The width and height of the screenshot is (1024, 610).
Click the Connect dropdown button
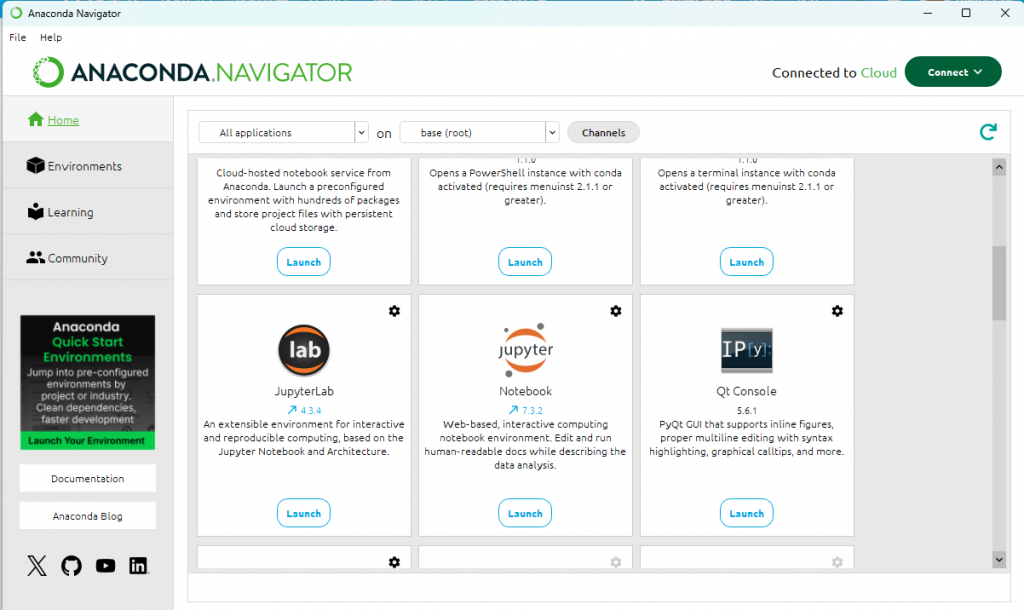[x=953, y=72]
